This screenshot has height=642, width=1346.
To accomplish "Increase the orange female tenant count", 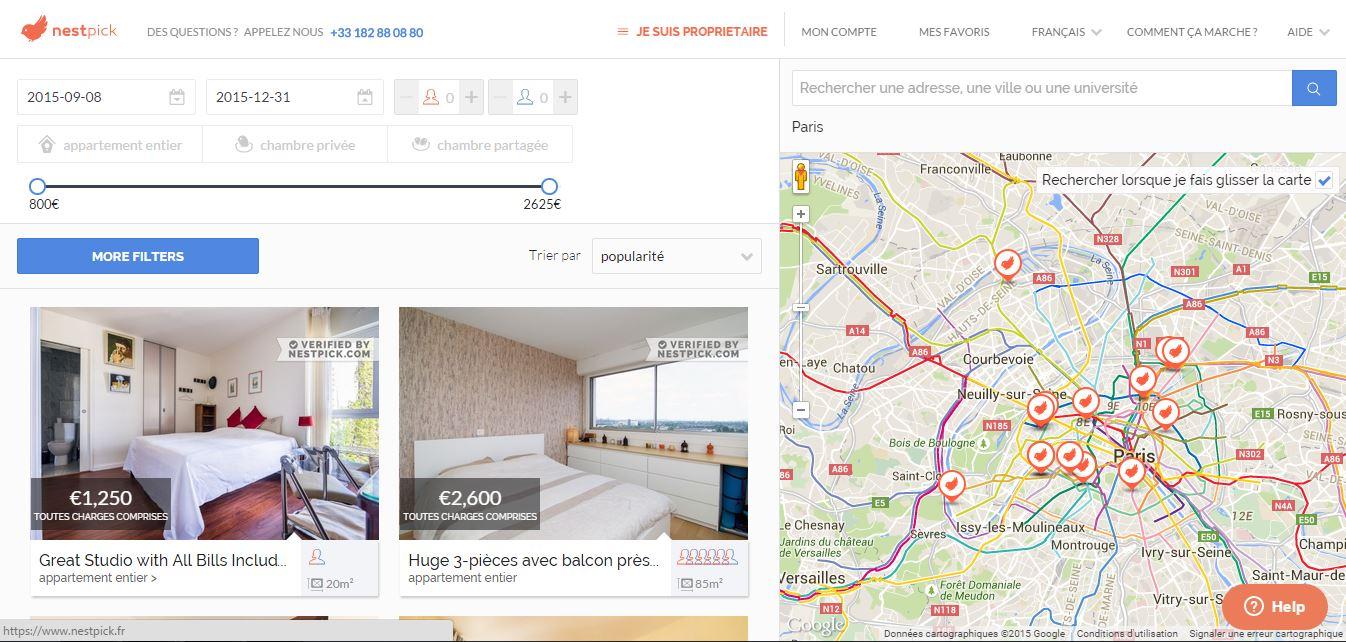I will click(472, 97).
